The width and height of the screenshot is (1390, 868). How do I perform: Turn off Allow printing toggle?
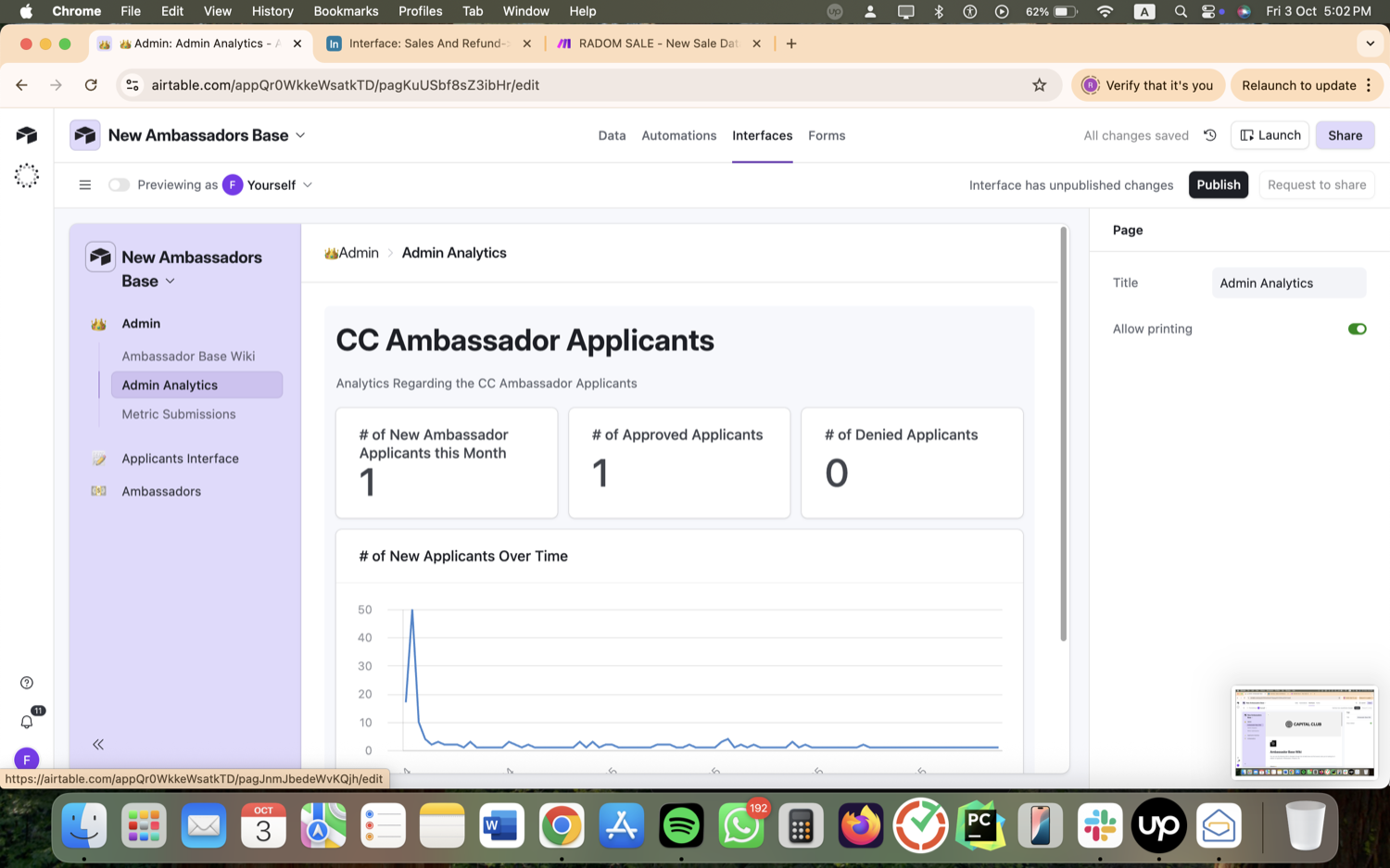click(x=1357, y=329)
